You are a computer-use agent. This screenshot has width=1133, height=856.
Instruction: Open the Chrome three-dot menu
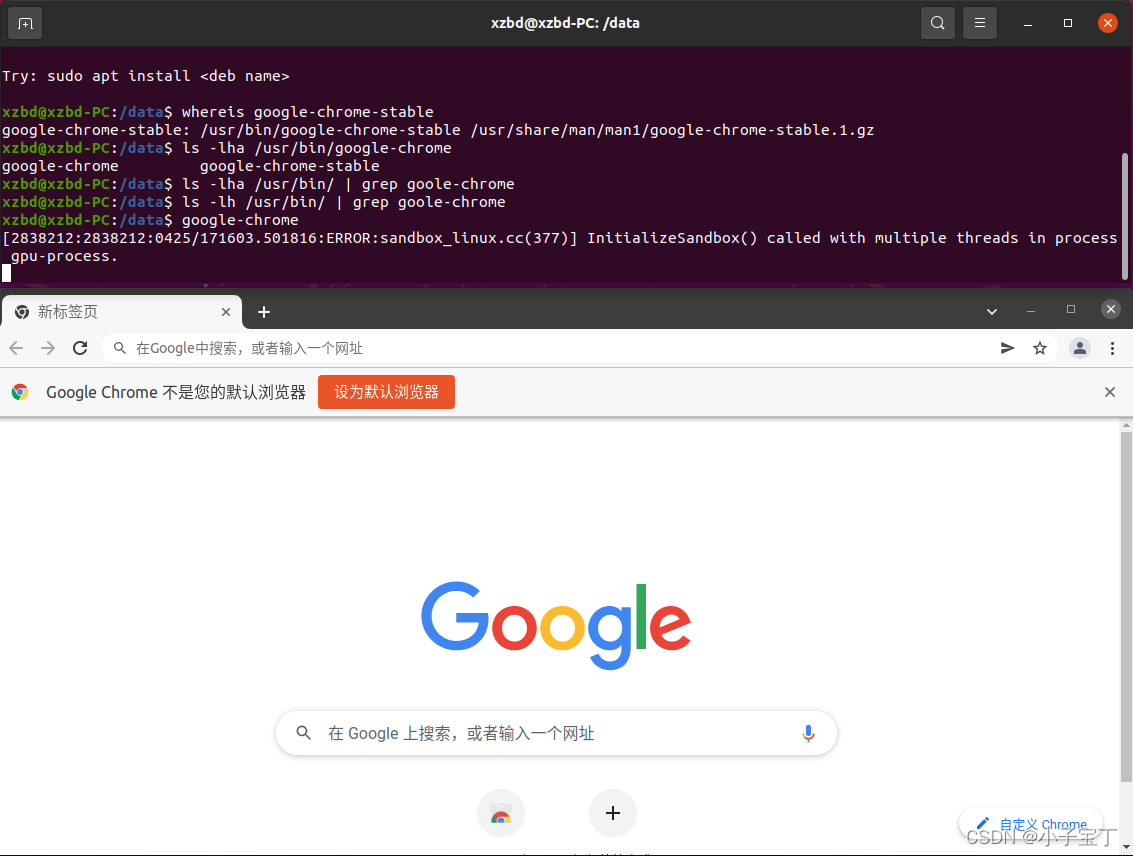1112,348
